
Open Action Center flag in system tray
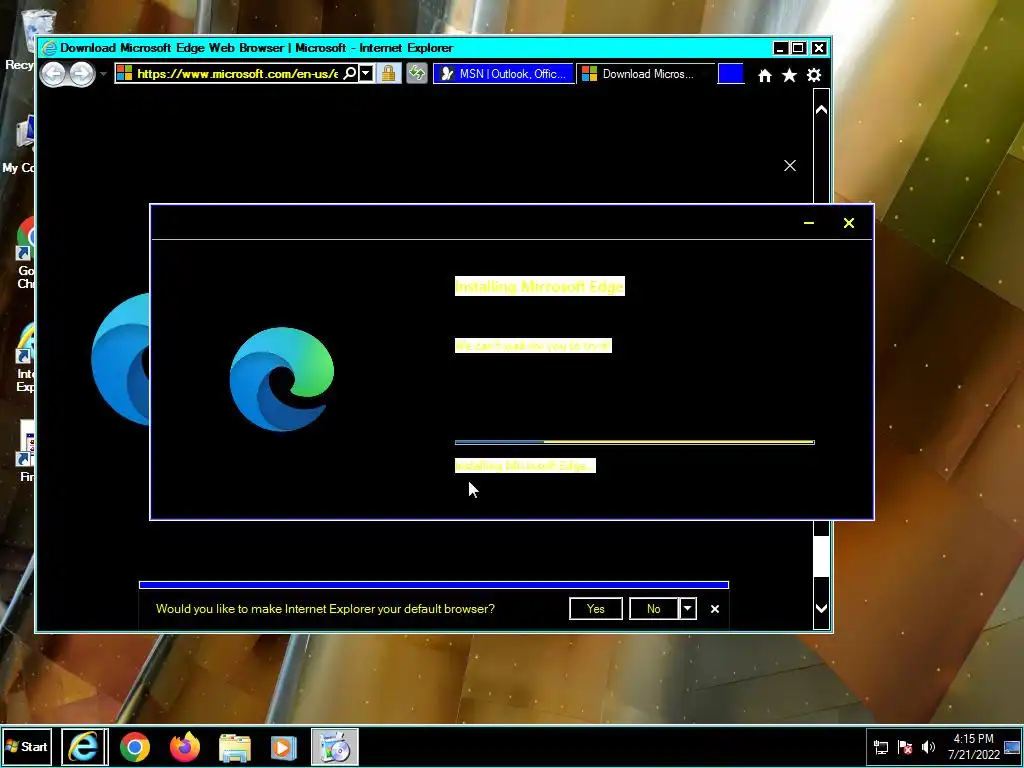[905, 747]
